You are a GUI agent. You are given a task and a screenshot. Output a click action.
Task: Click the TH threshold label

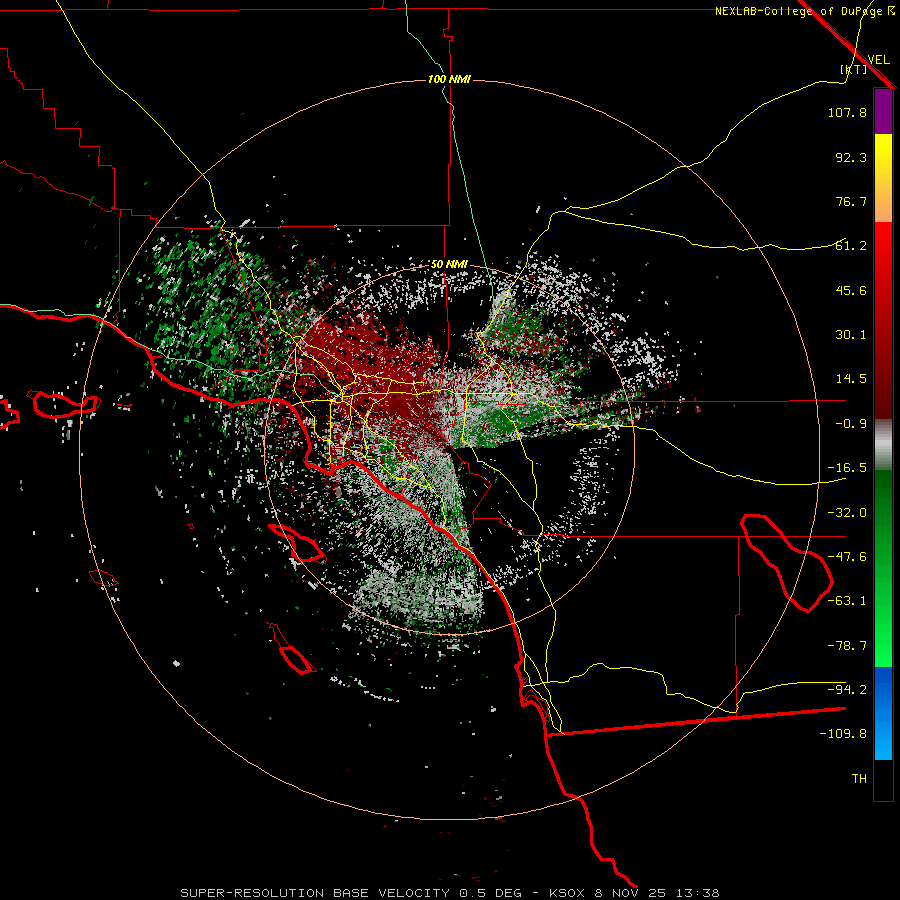(x=859, y=779)
